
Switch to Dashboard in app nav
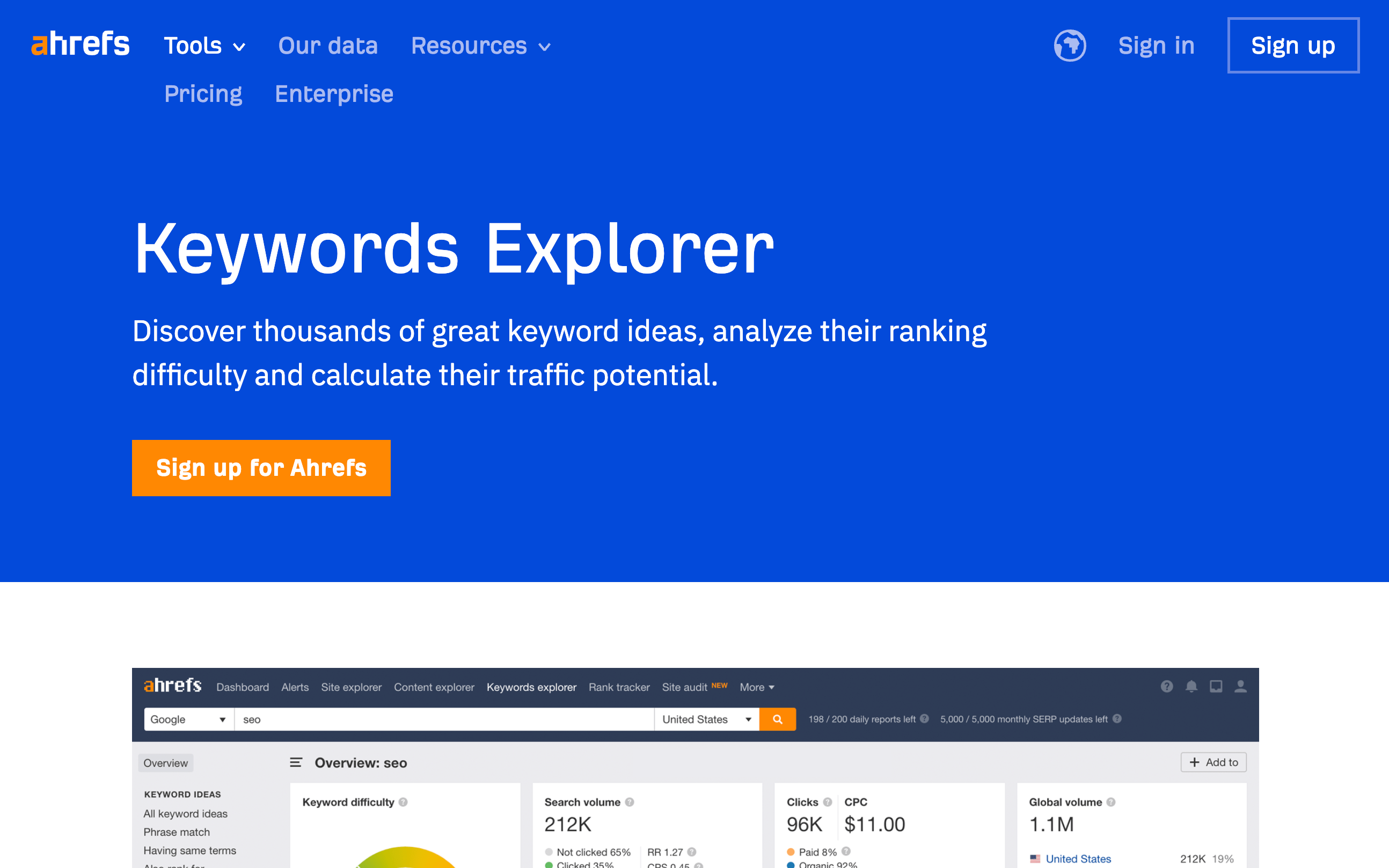coord(242,687)
